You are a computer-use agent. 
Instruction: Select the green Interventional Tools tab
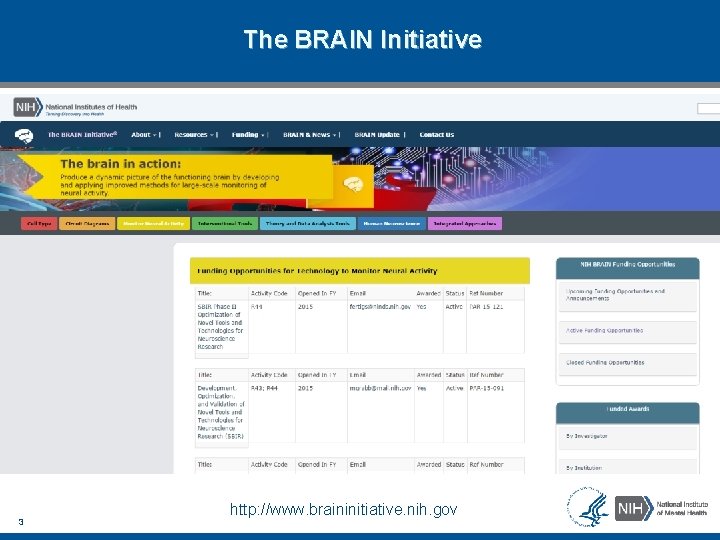tap(225, 224)
